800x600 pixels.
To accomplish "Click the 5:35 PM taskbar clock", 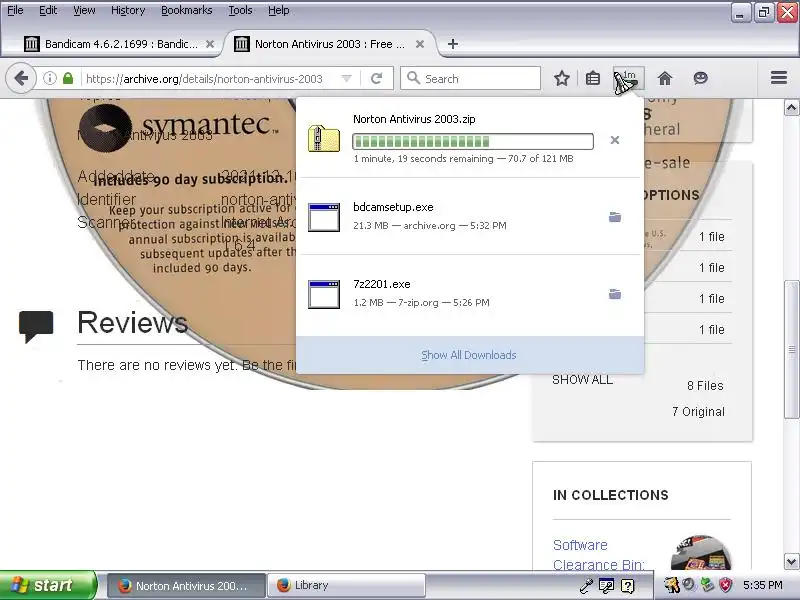I will tap(762, 585).
